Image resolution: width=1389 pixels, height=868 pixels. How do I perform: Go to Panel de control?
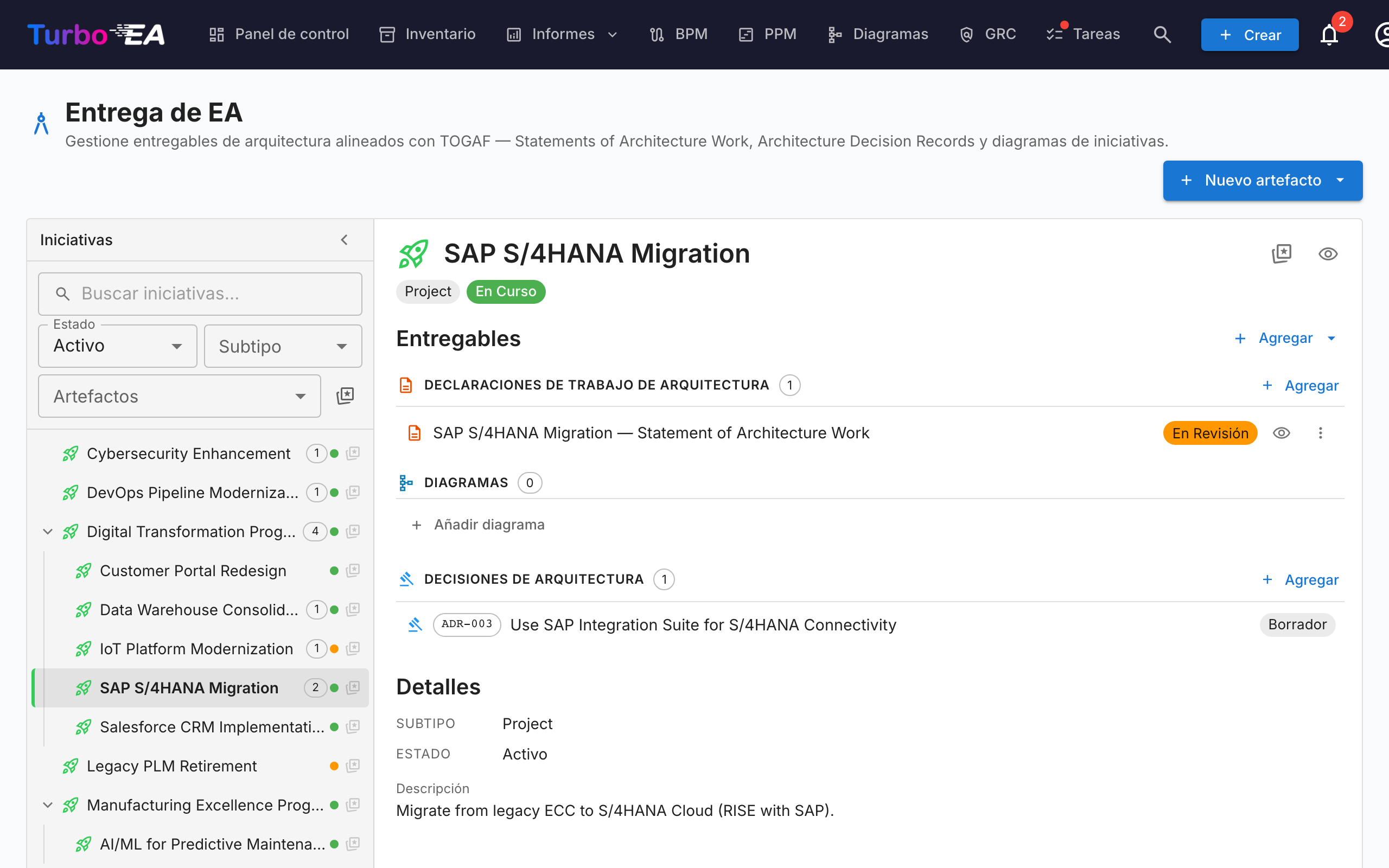coord(278,34)
